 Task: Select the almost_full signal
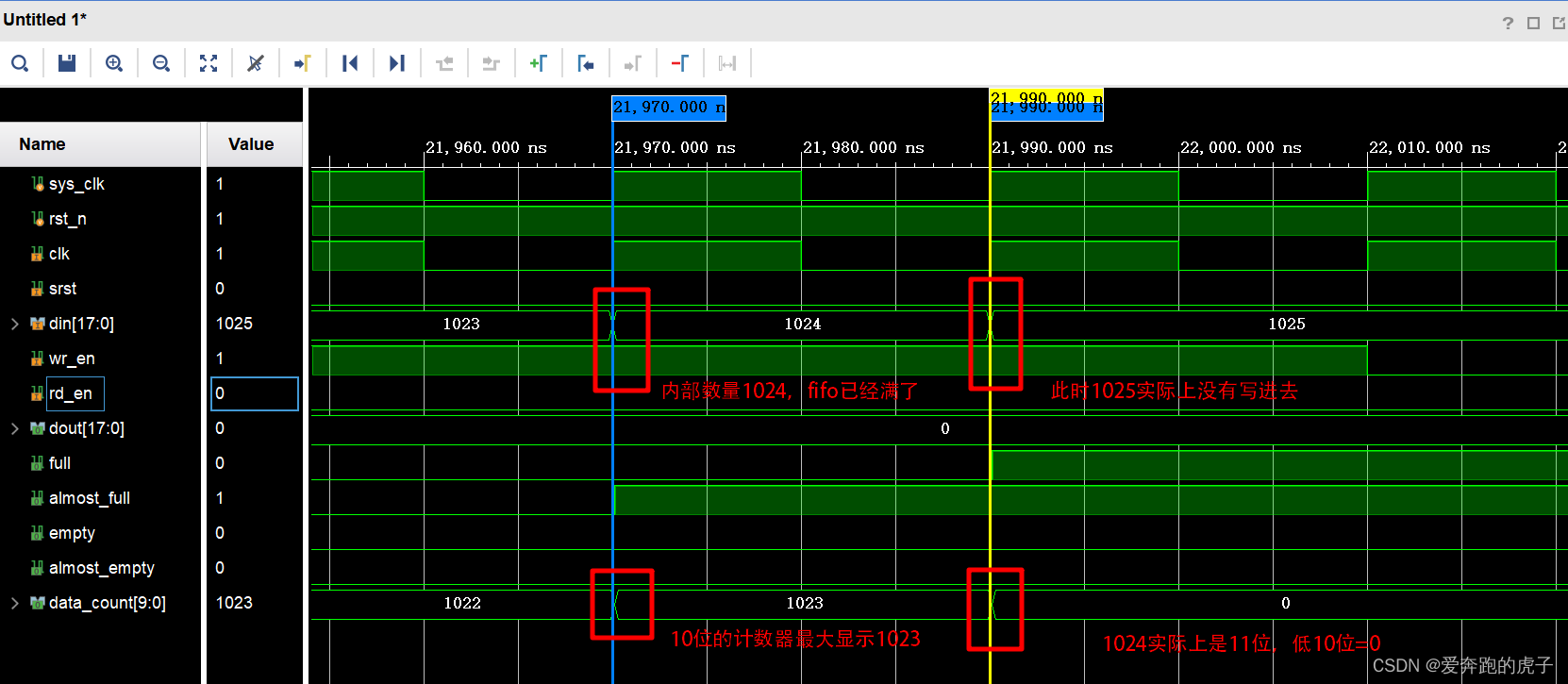point(90,498)
